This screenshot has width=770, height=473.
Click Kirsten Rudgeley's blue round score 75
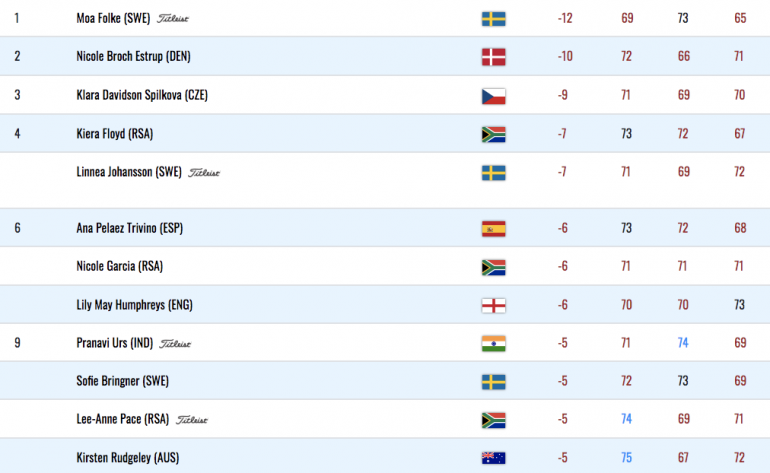click(626, 458)
